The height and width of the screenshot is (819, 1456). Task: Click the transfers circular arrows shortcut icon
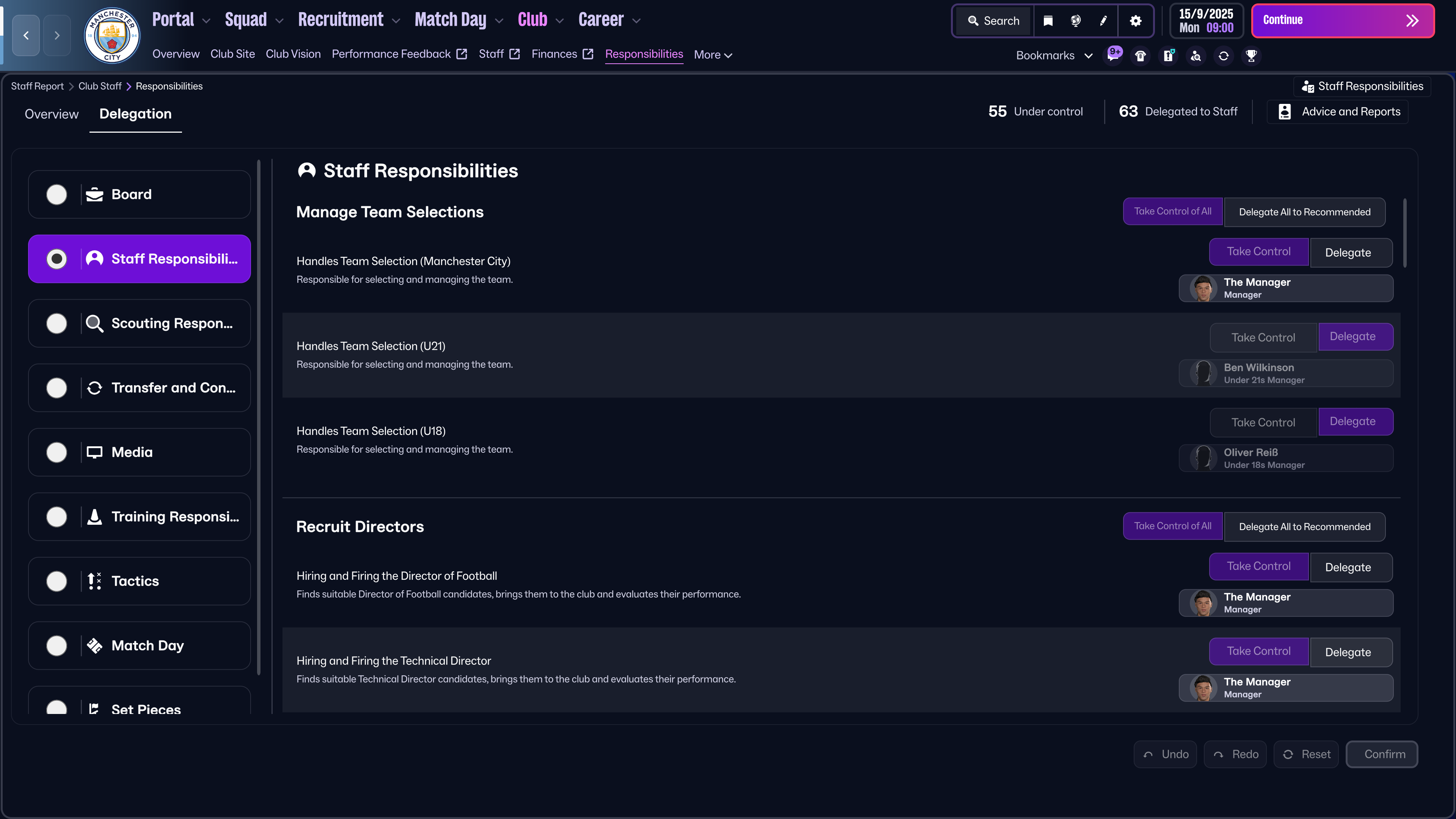[x=1224, y=55]
